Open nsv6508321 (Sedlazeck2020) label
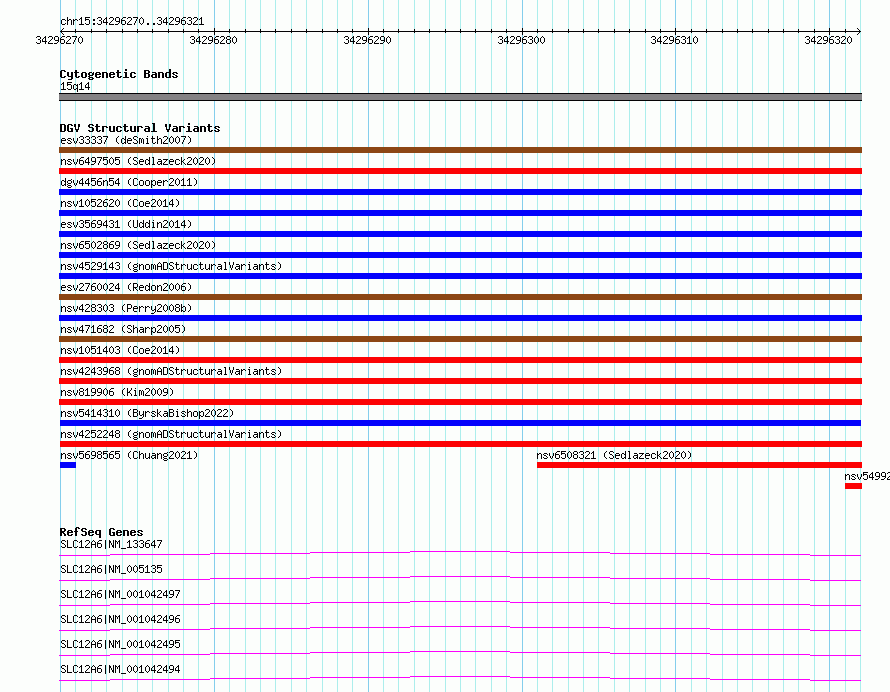Viewport: 890px width, 692px height. (614, 455)
